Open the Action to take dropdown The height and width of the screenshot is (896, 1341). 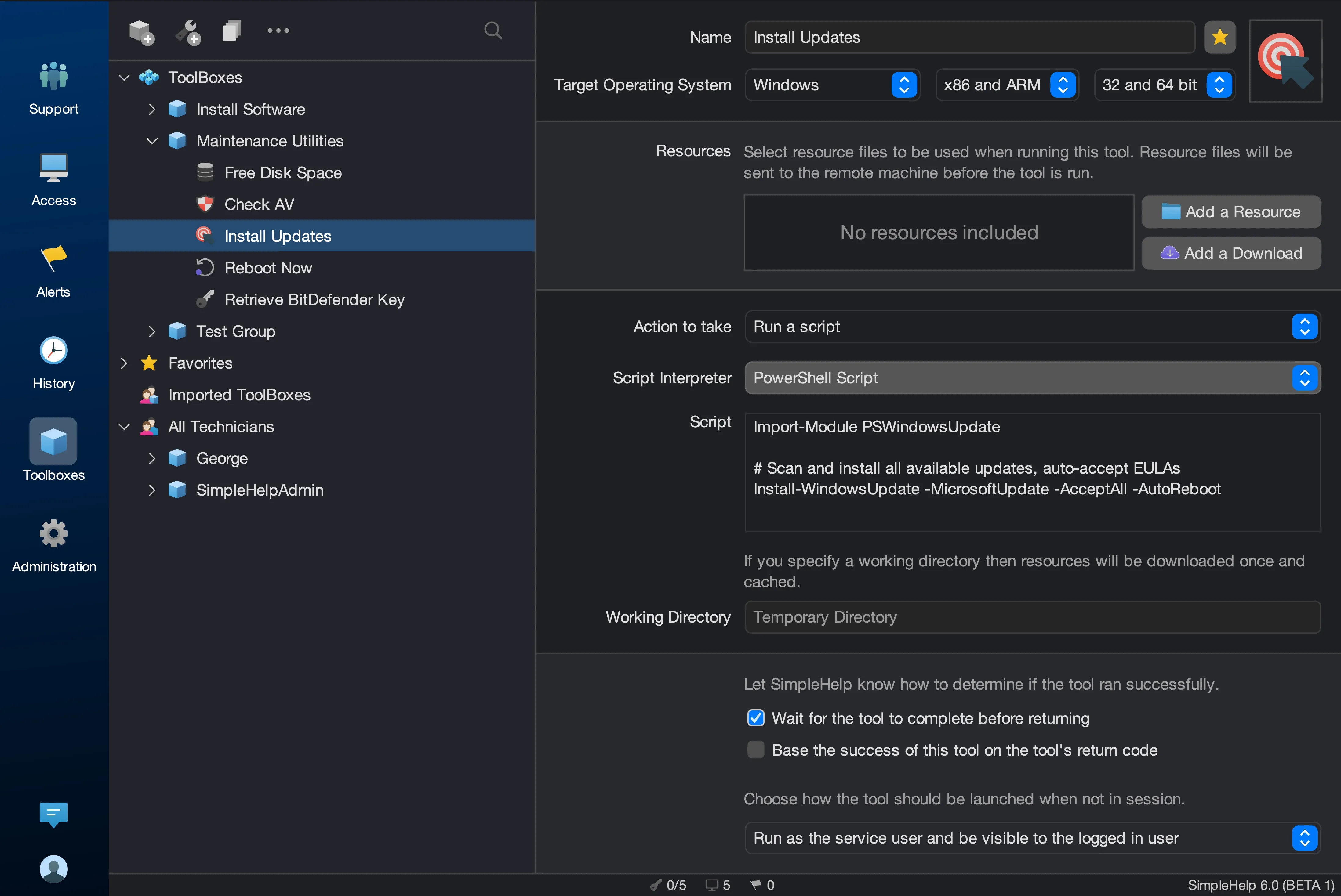click(x=1032, y=326)
